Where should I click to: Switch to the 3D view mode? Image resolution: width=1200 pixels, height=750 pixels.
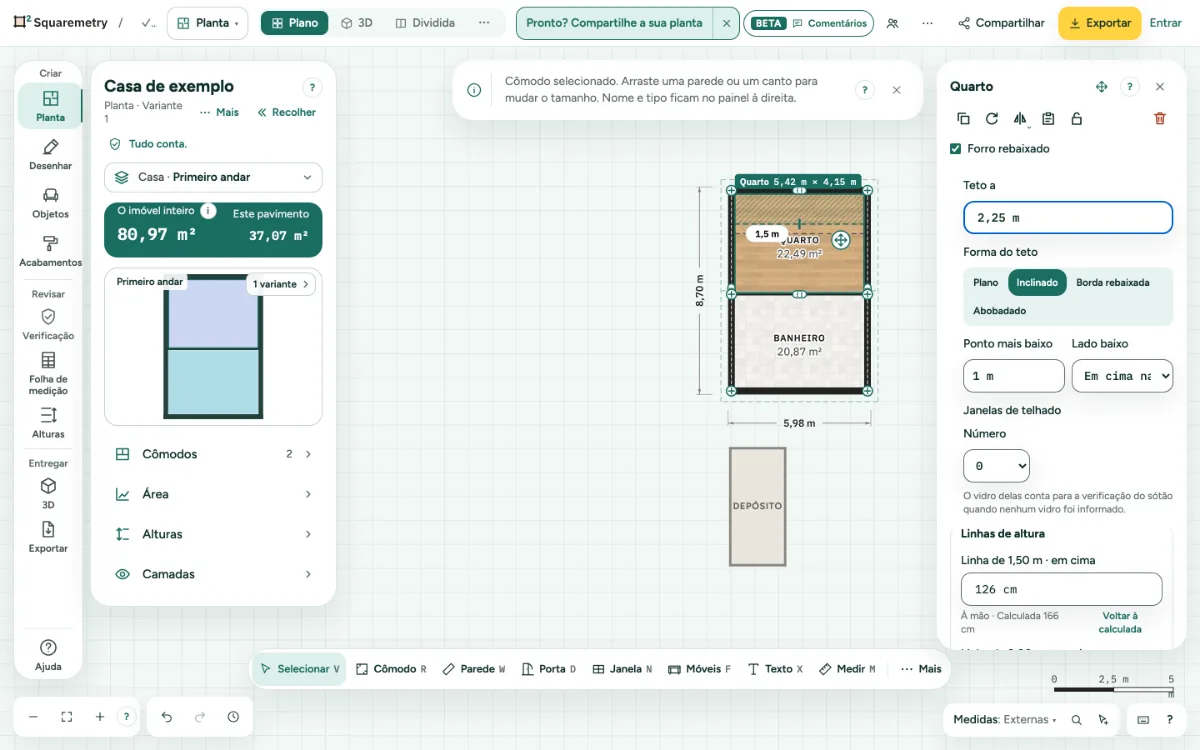coord(356,23)
